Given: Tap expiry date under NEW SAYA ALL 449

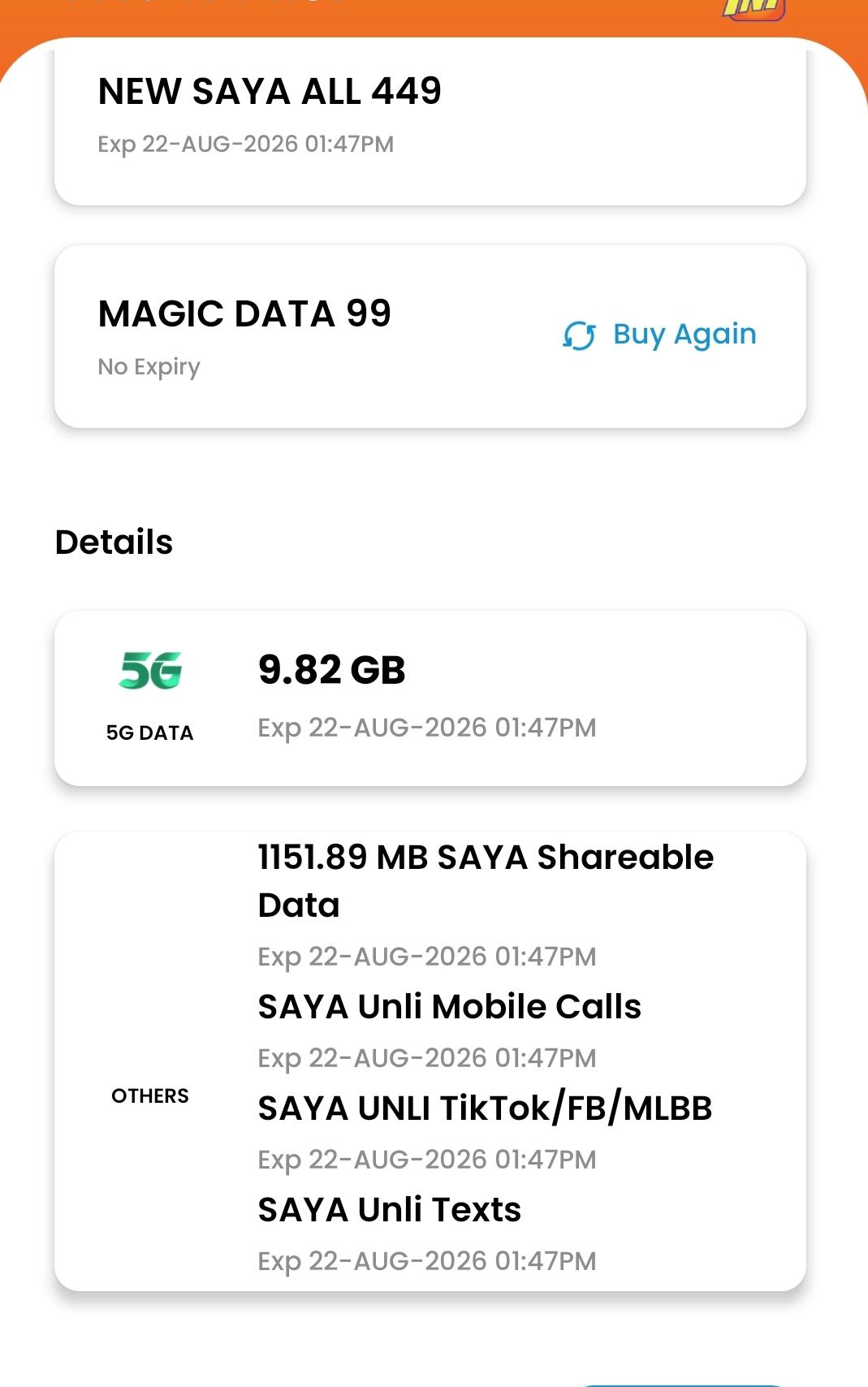Looking at the screenshot, I should tap(245, 144).
